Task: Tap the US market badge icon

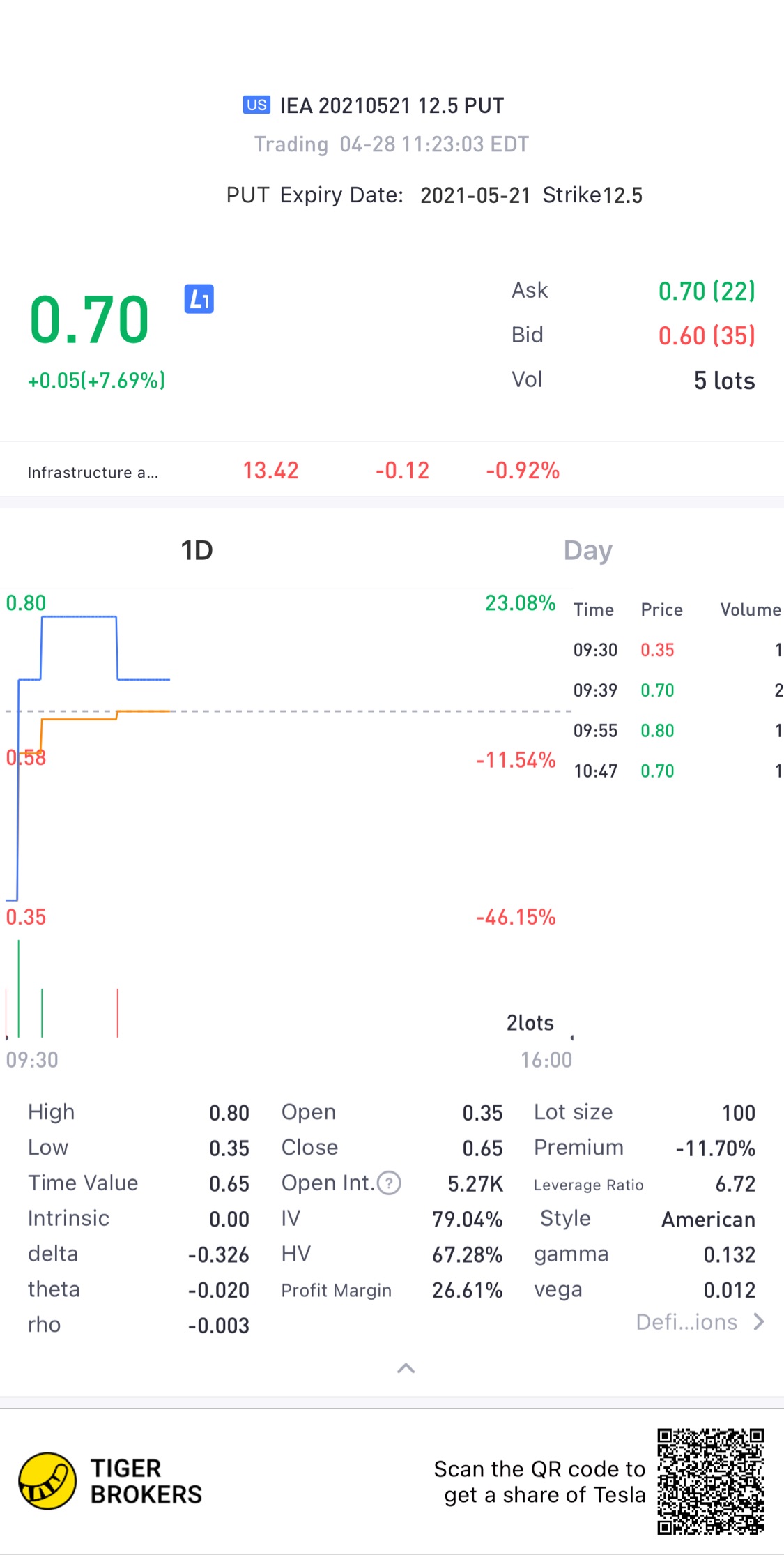Action: (x=256, y=105)
